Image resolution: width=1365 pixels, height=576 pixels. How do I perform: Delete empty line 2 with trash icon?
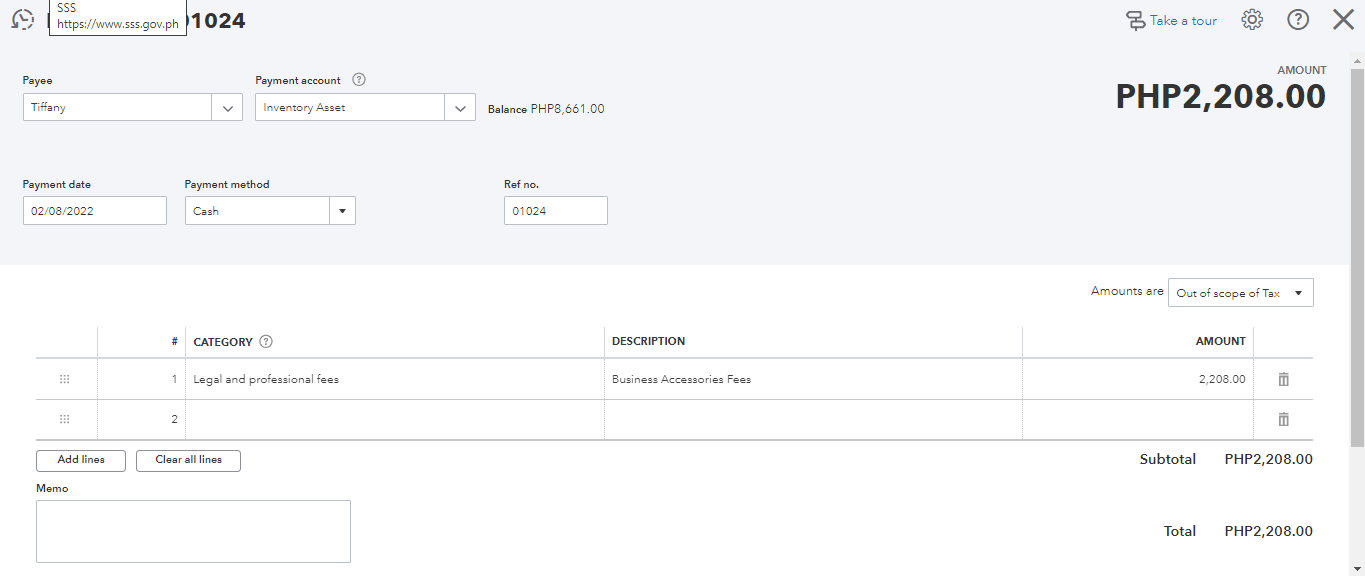[1284, 419]
